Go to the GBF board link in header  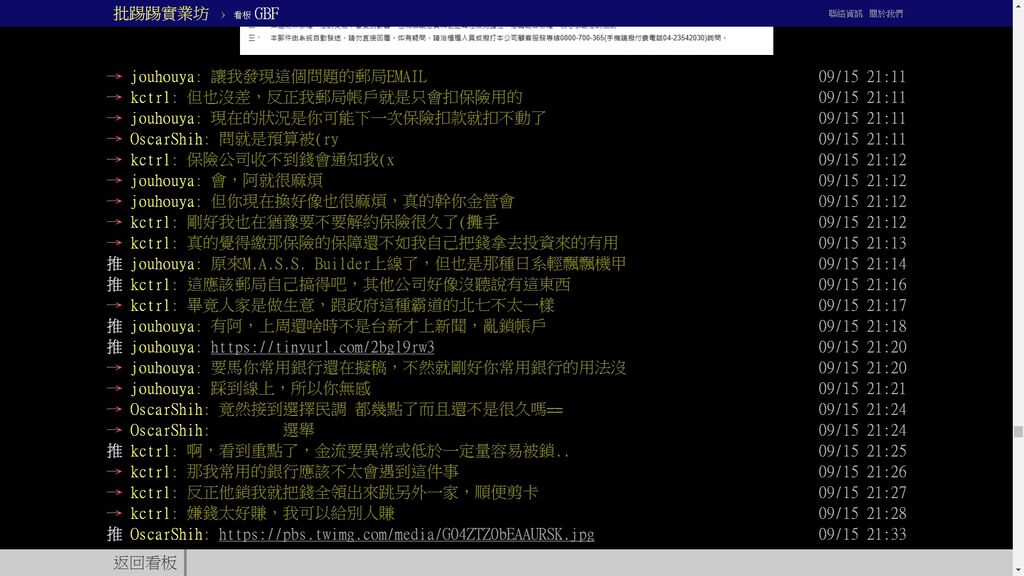point(266,14)
